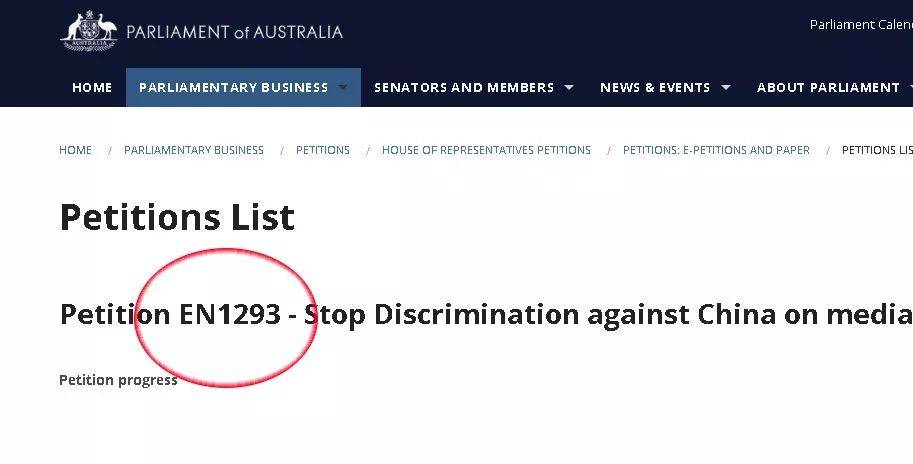This screenshot has height=464, width=913.
Task: Follow the PARLIAMENTARY BUSINESS breadcrumb link
Action: point(194,150)
